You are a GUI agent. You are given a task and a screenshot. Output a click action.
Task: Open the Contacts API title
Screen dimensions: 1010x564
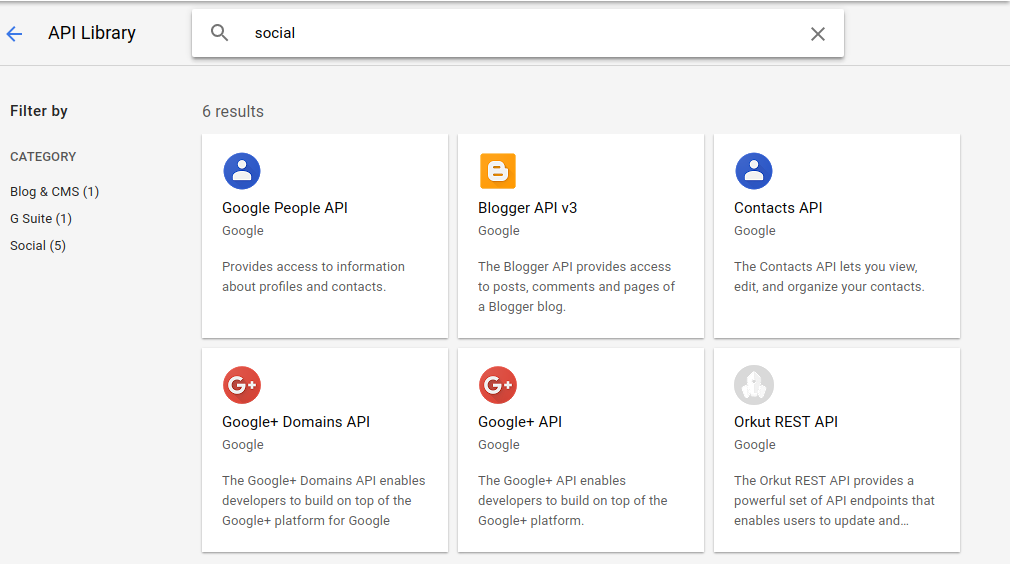click(x=778, y=208)
